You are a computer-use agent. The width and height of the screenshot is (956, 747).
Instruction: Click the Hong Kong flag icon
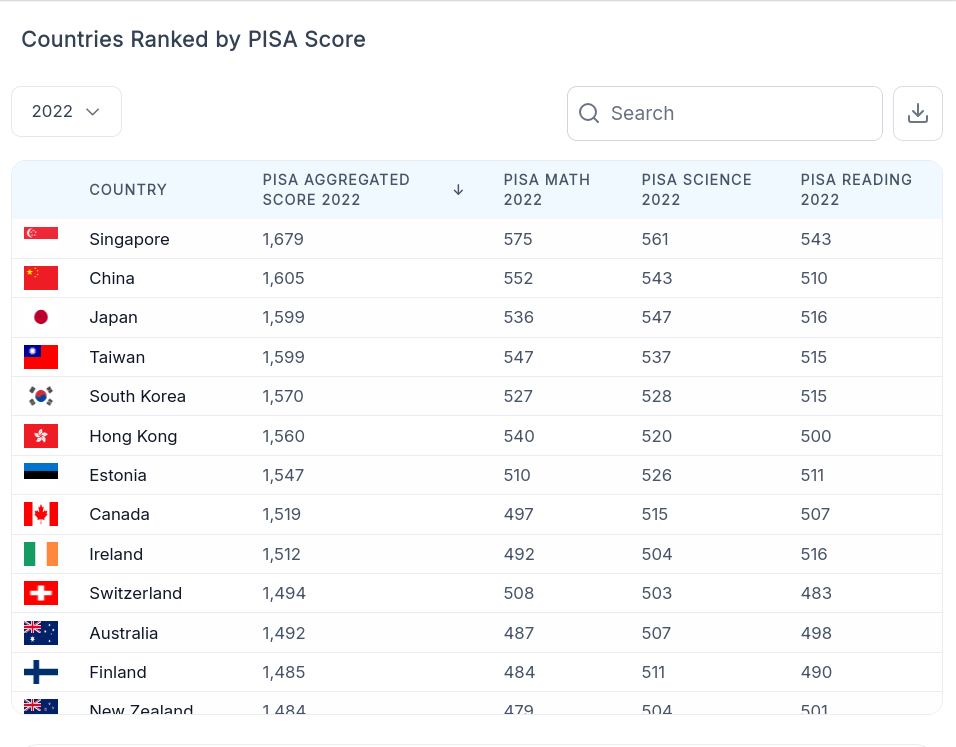coord(41,436)
